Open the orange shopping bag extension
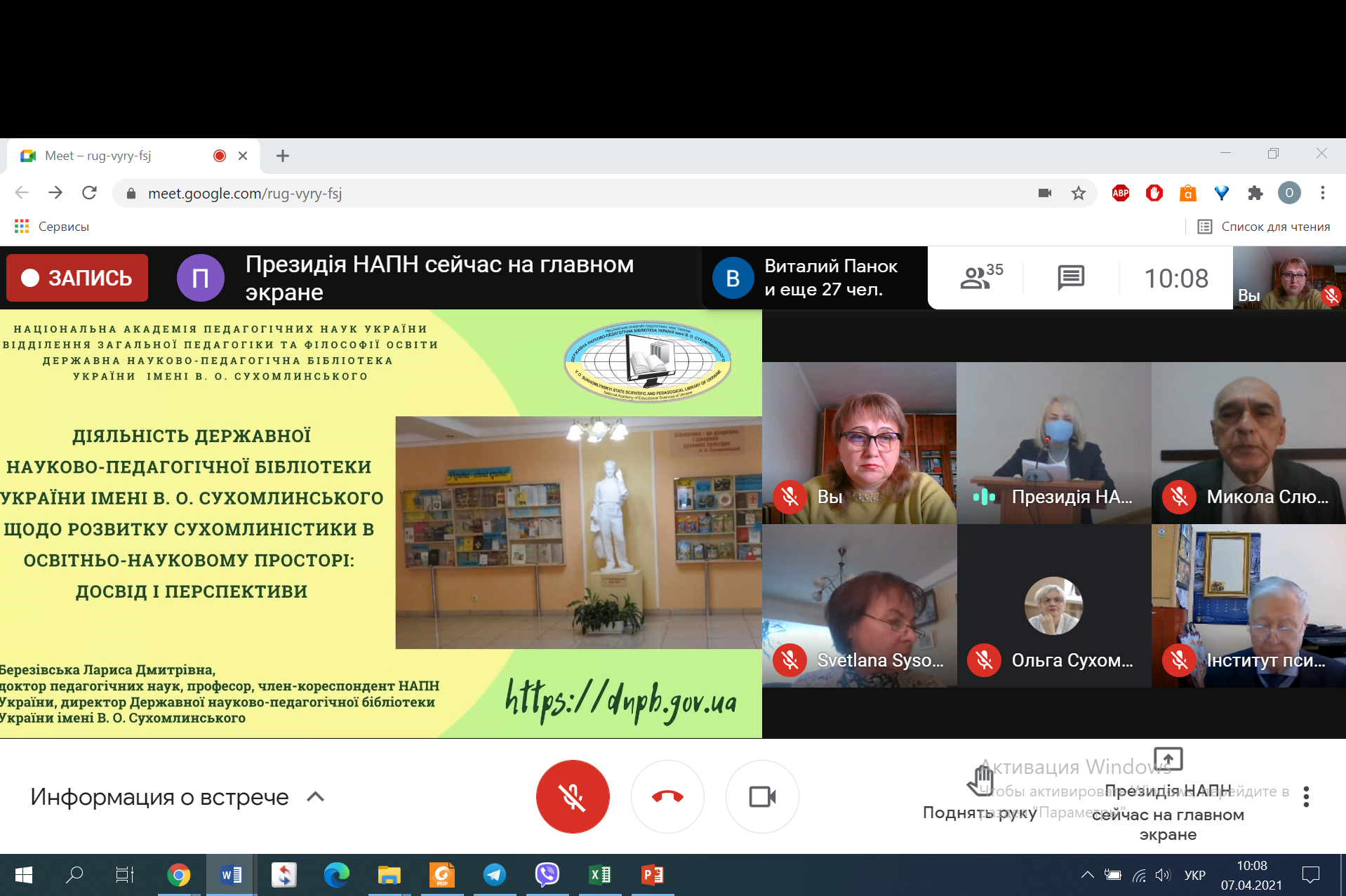This screenshot has width=1346, height=896. 1188,193
